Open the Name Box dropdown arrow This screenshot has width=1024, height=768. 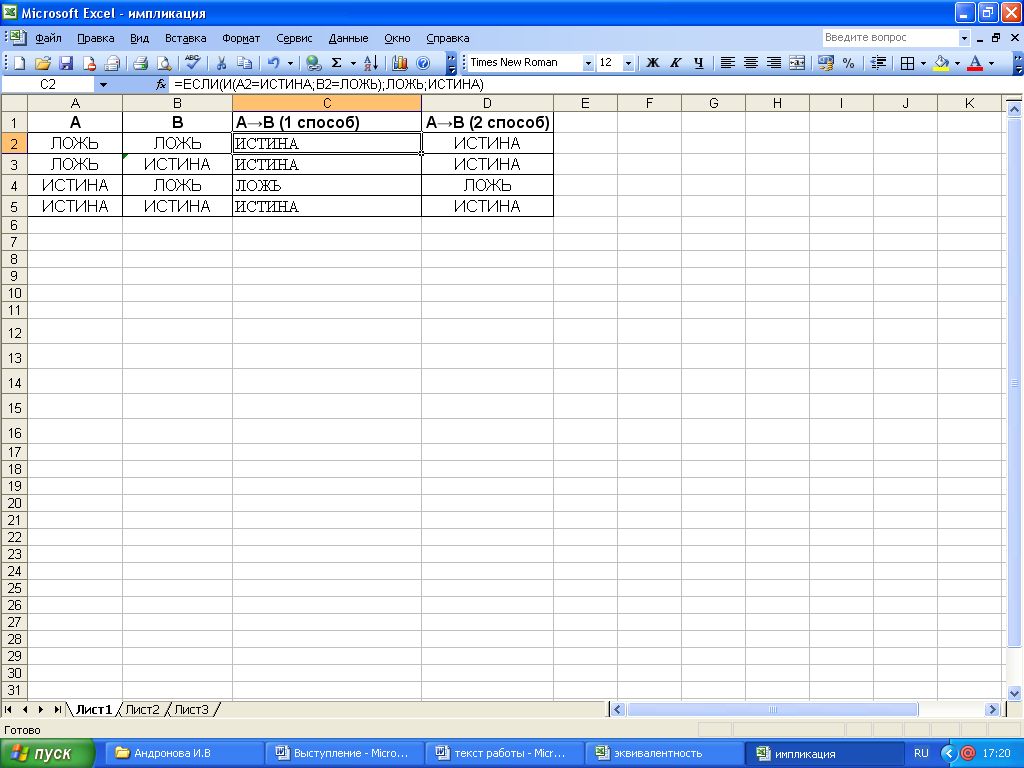103,85
